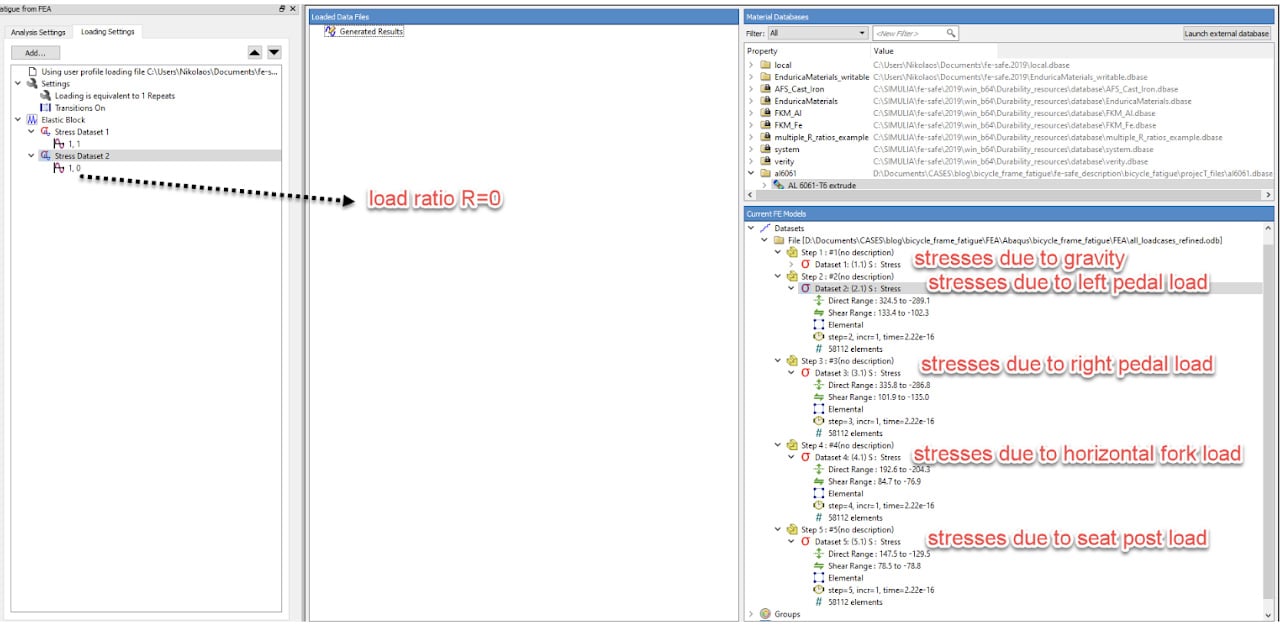
Task: Select Generated Results in Loaded Data Files
Action: pyautogui.click(x=371, y=32)
